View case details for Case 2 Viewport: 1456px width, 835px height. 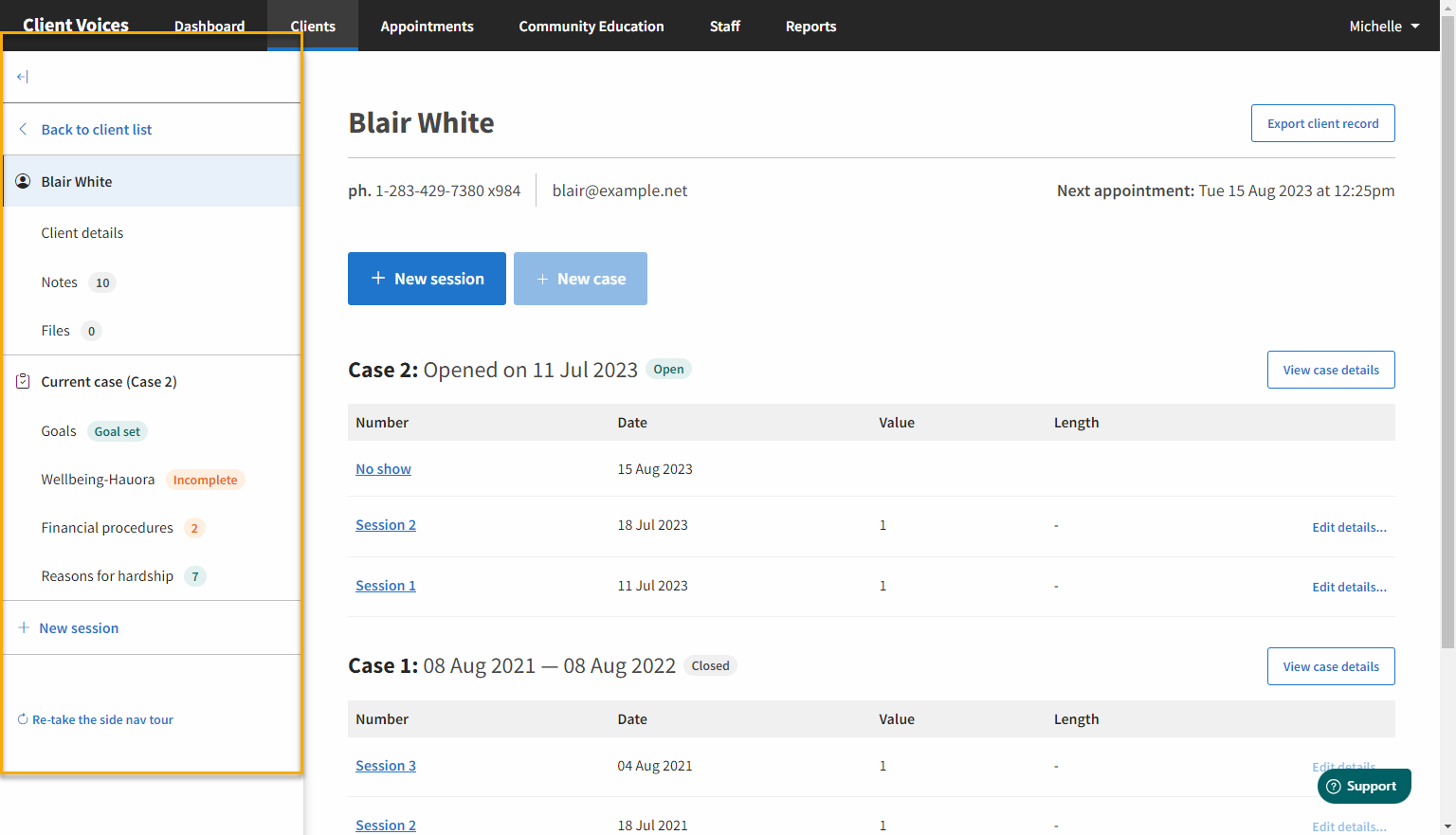click(1331, 370)
